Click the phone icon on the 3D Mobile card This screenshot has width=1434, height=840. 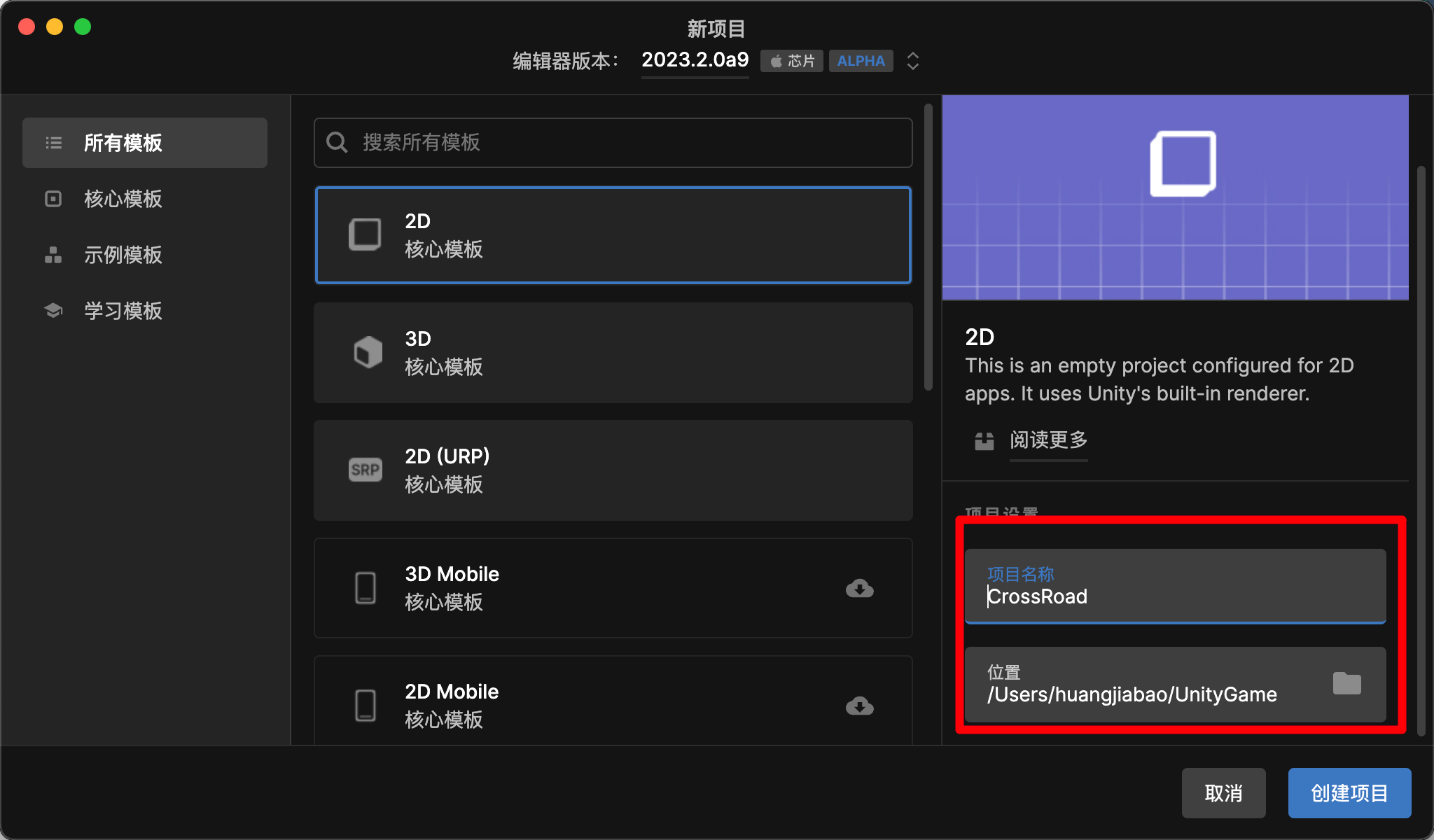pos(366,587)
